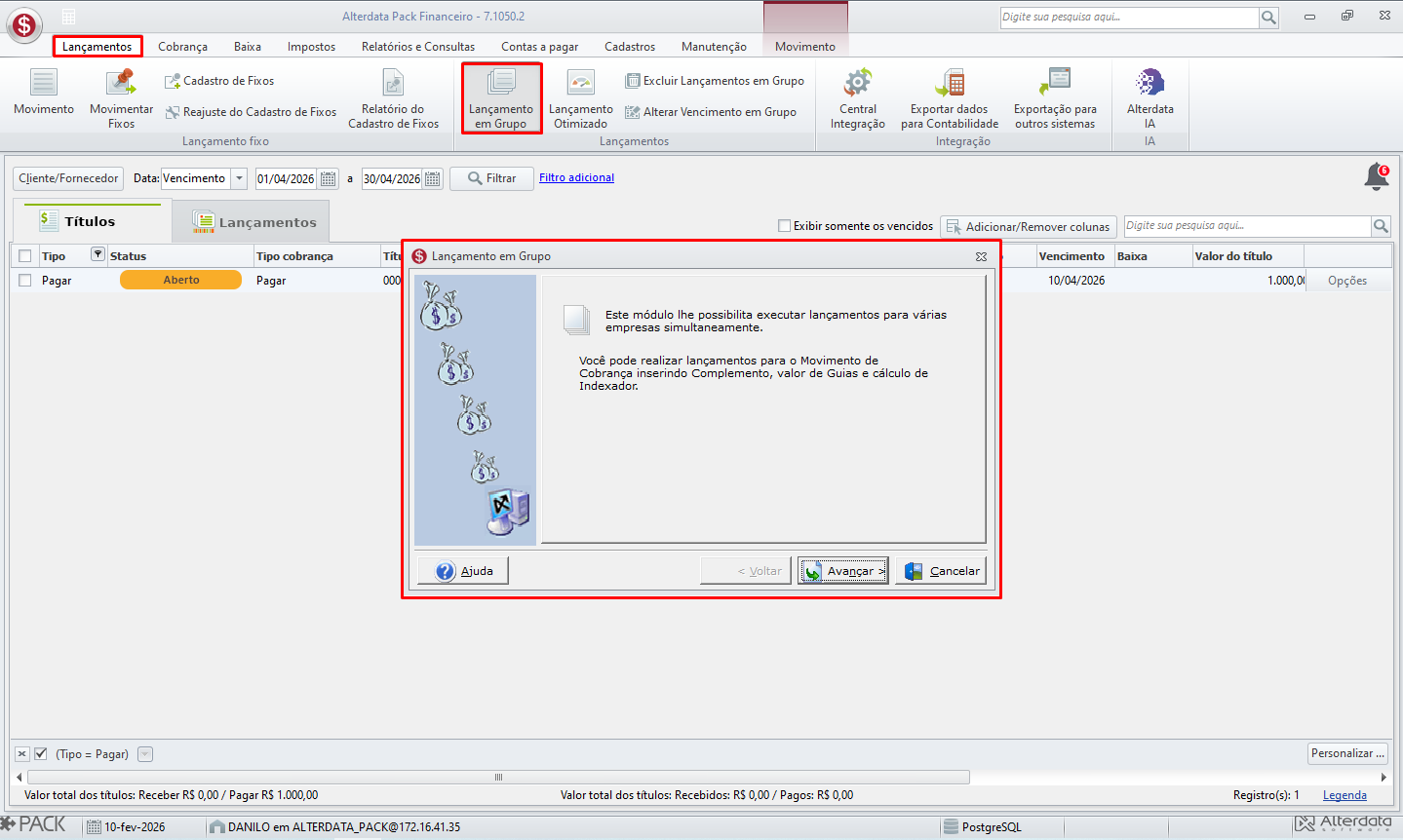Viewport: 1403px width, 840px height.
Task: Uncheck the Tipo = Pagar filter
Action: click(41, 754)
